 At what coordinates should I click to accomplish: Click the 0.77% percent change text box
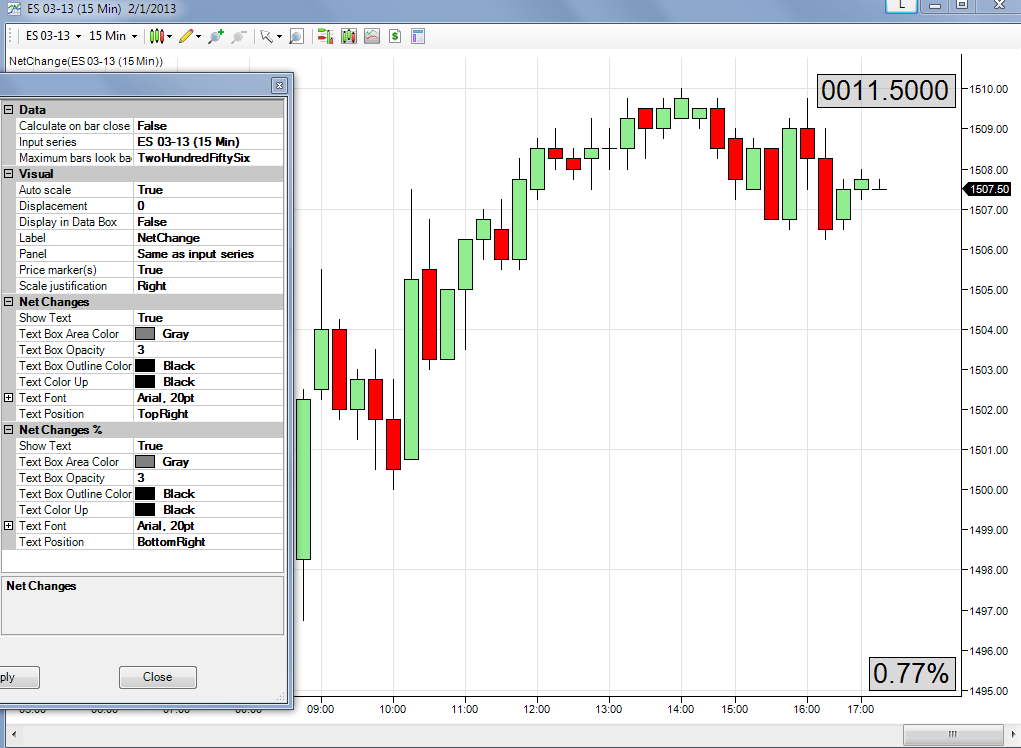click(911, 674)
